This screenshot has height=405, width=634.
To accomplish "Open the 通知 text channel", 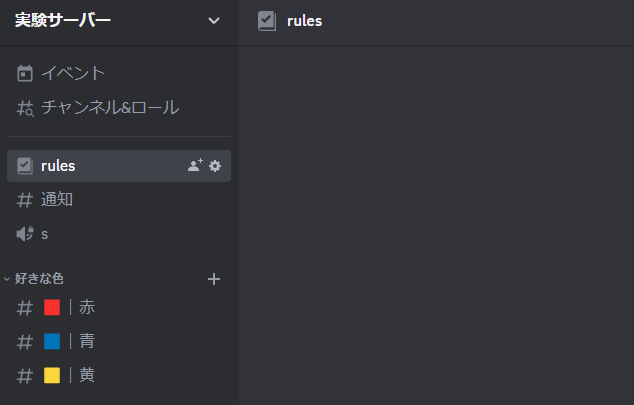I will (119, 200).
